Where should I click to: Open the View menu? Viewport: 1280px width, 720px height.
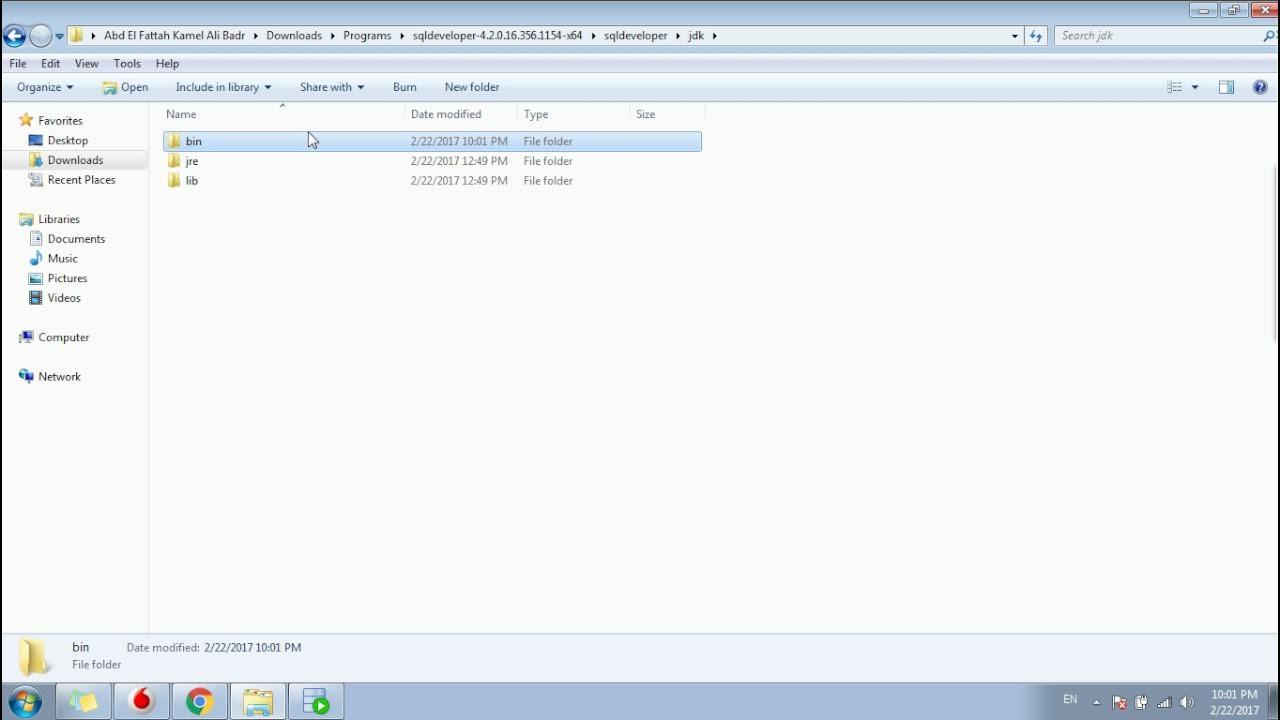tap(87, 63)
